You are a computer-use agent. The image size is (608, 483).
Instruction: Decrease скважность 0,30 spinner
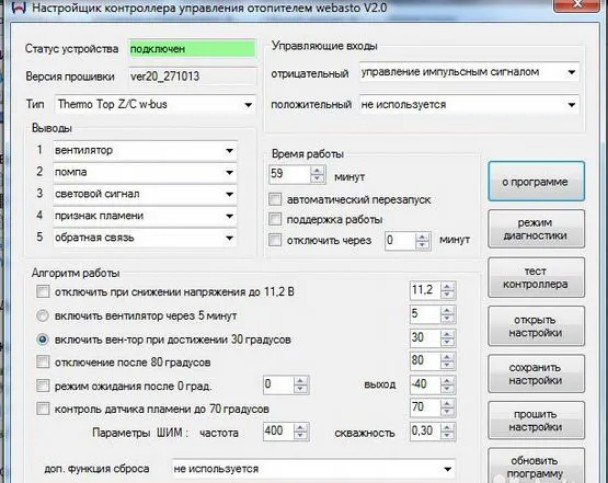click(x=447, y=435)
